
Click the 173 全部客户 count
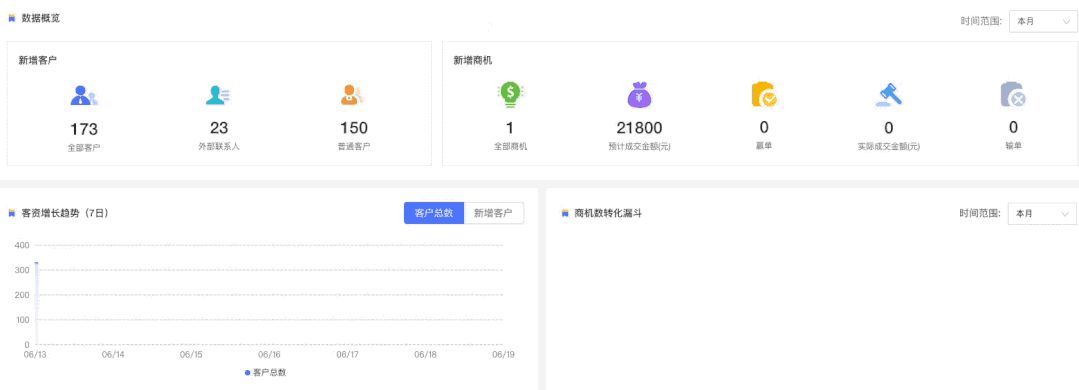coord(84,129)
